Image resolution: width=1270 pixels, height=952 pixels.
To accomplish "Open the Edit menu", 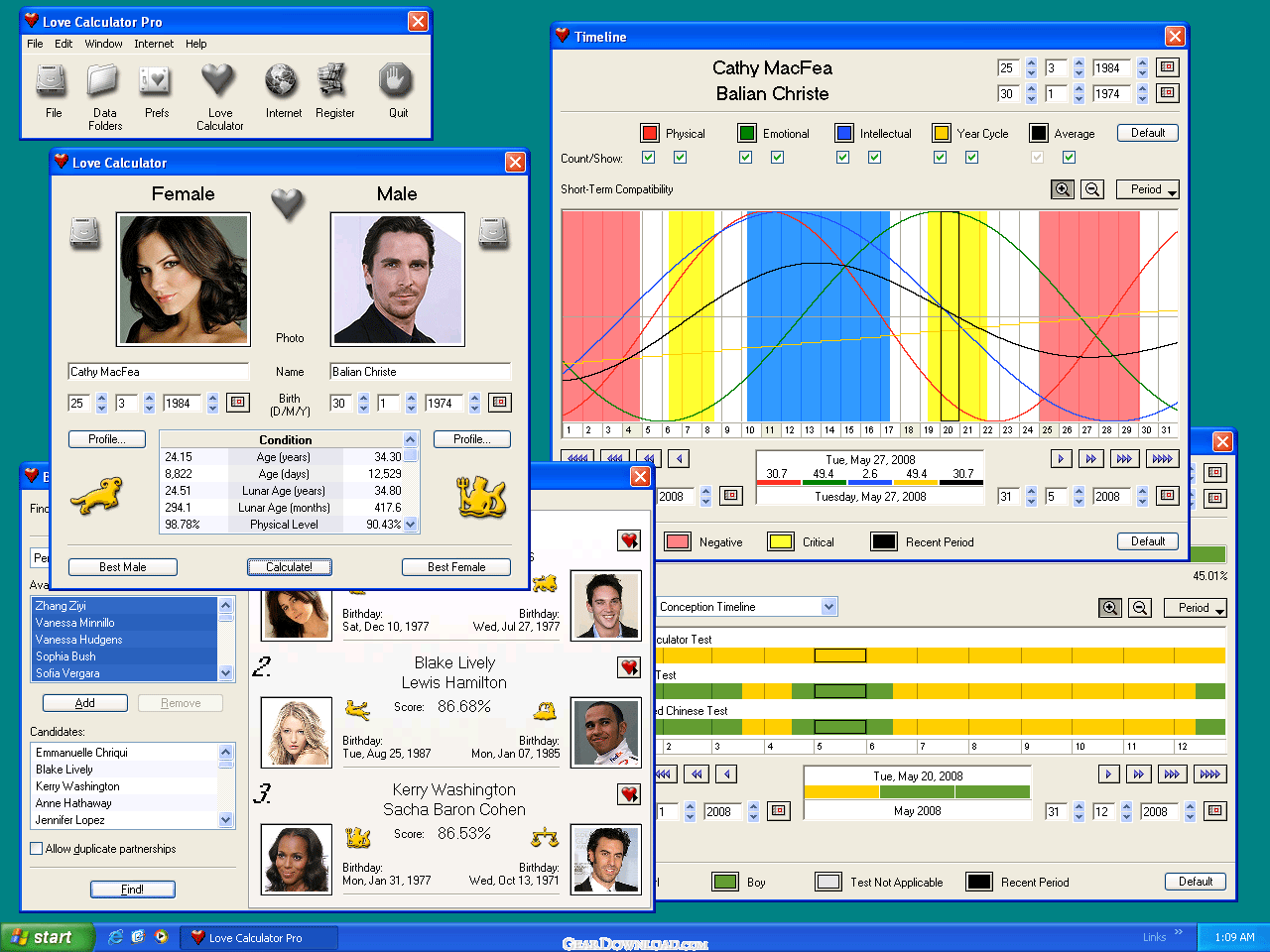I will tap(63, 44).
